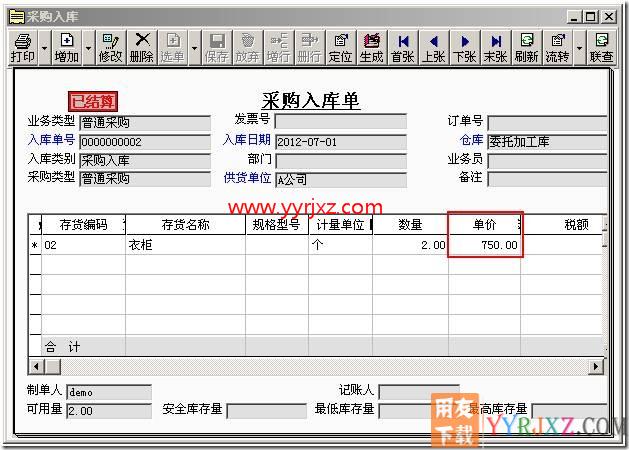Click the 部门 input field
629x450 pixels.
pyautogui.click(x=341, y=161)
